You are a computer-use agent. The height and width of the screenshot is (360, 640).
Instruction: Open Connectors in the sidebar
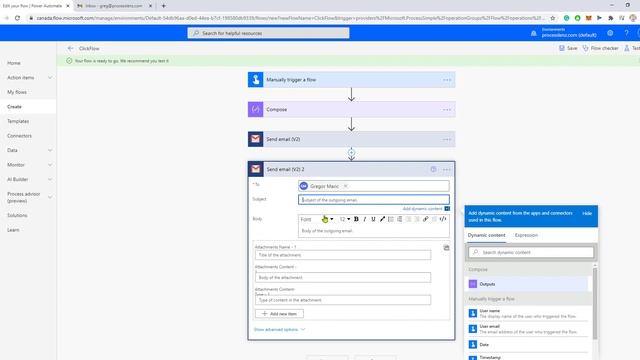tap(19, 136)
